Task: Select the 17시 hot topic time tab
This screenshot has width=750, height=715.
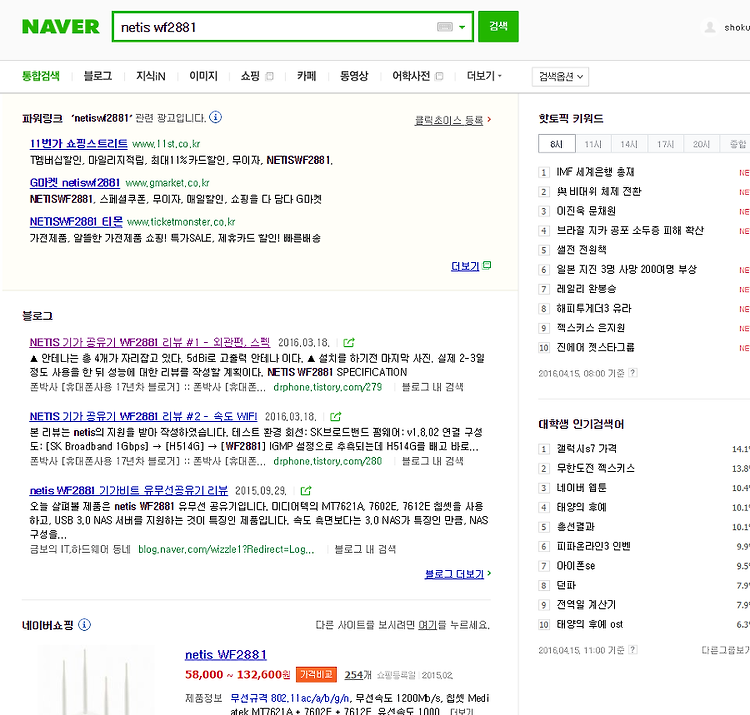Action: [666, 144]
